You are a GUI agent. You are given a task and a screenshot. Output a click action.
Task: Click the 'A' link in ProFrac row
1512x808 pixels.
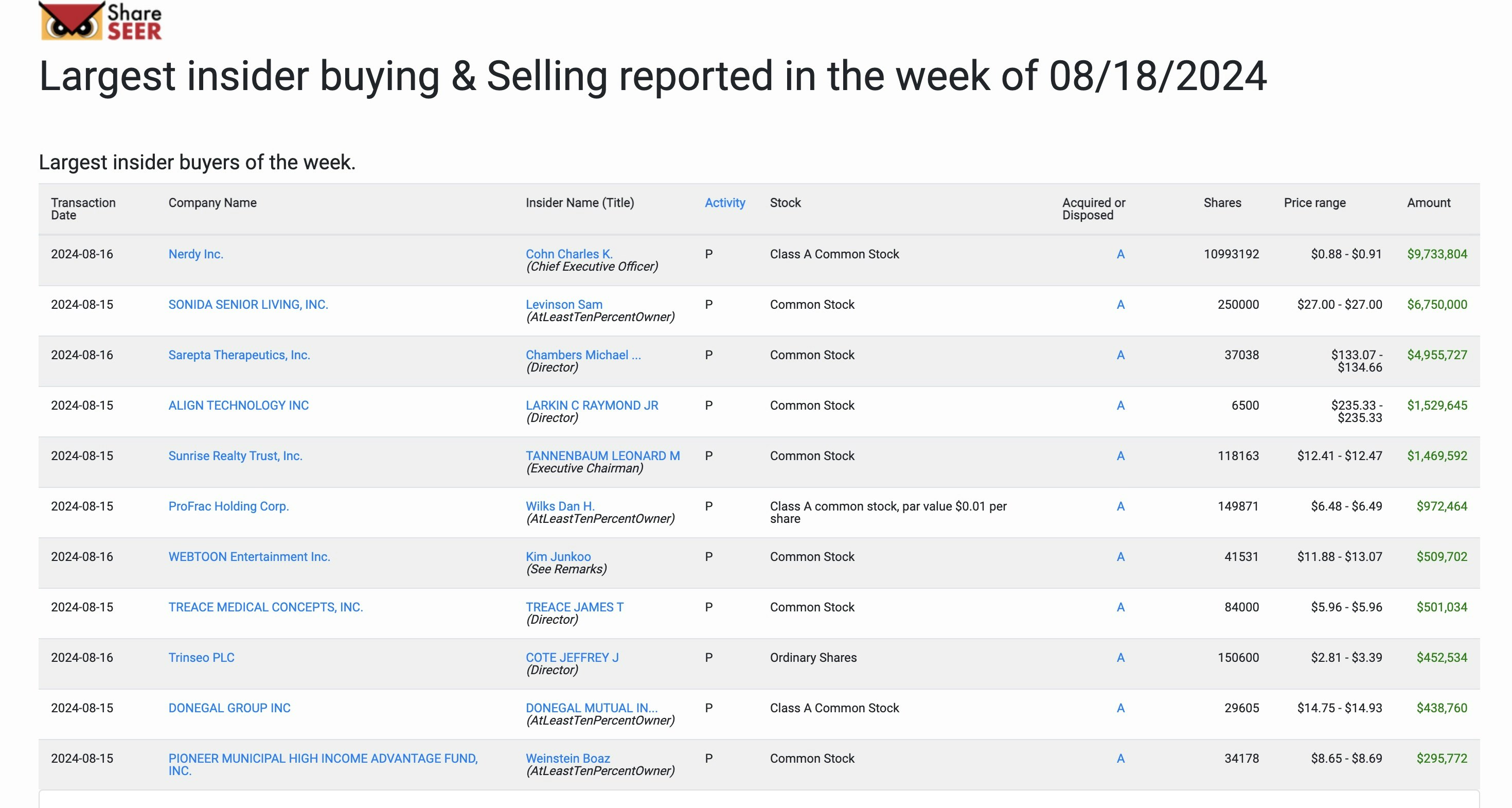[x=1120, y=506]
